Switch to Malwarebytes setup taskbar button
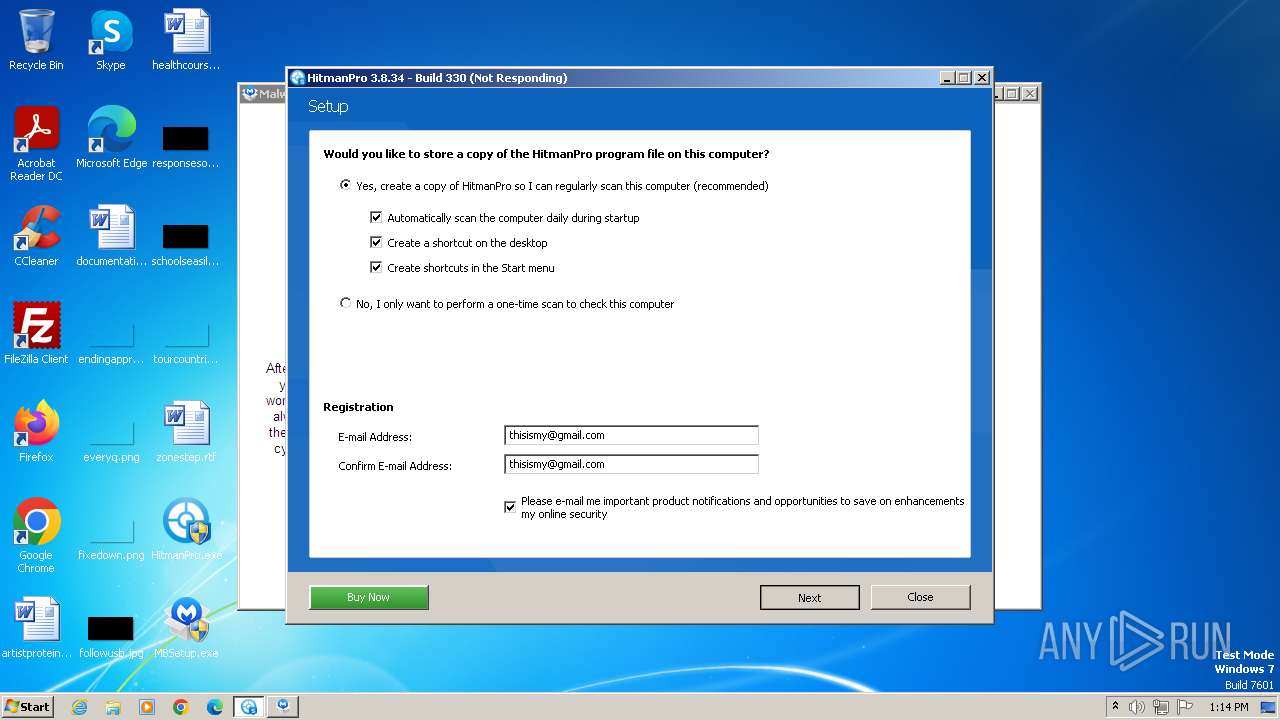This screenshot has width=1280, height=720. pyautogui.click(x=283, y=707)
